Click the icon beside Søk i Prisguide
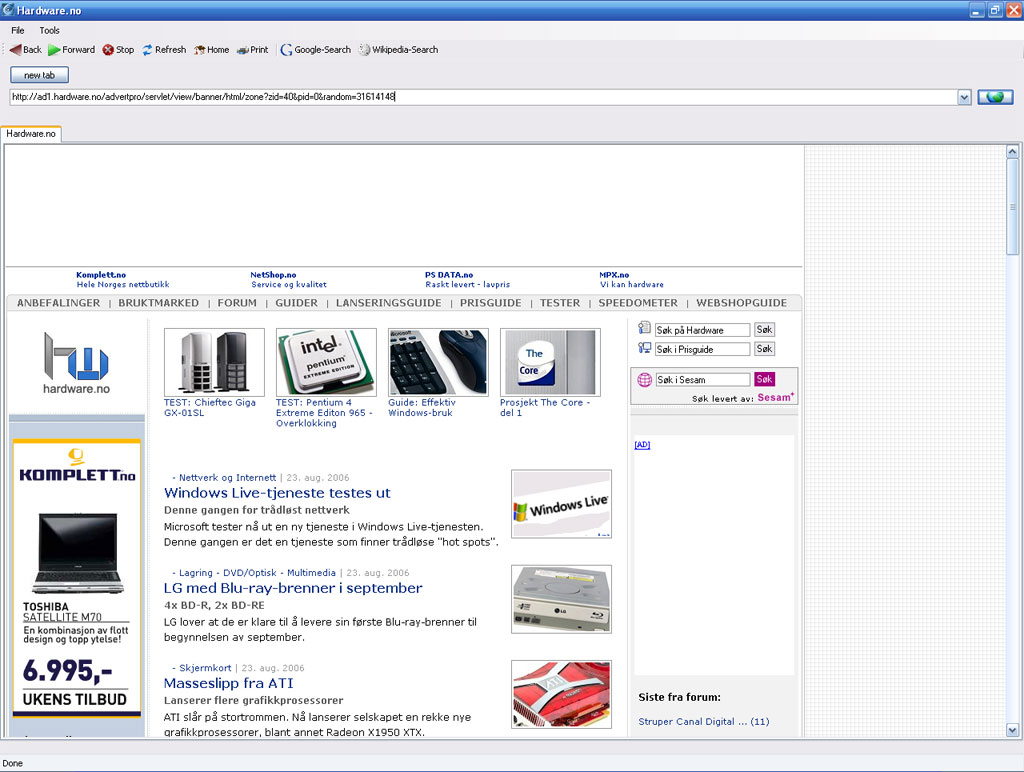The height and width of the screenshot is (772, 1024). pyautogui.click(x=645, y=348)
